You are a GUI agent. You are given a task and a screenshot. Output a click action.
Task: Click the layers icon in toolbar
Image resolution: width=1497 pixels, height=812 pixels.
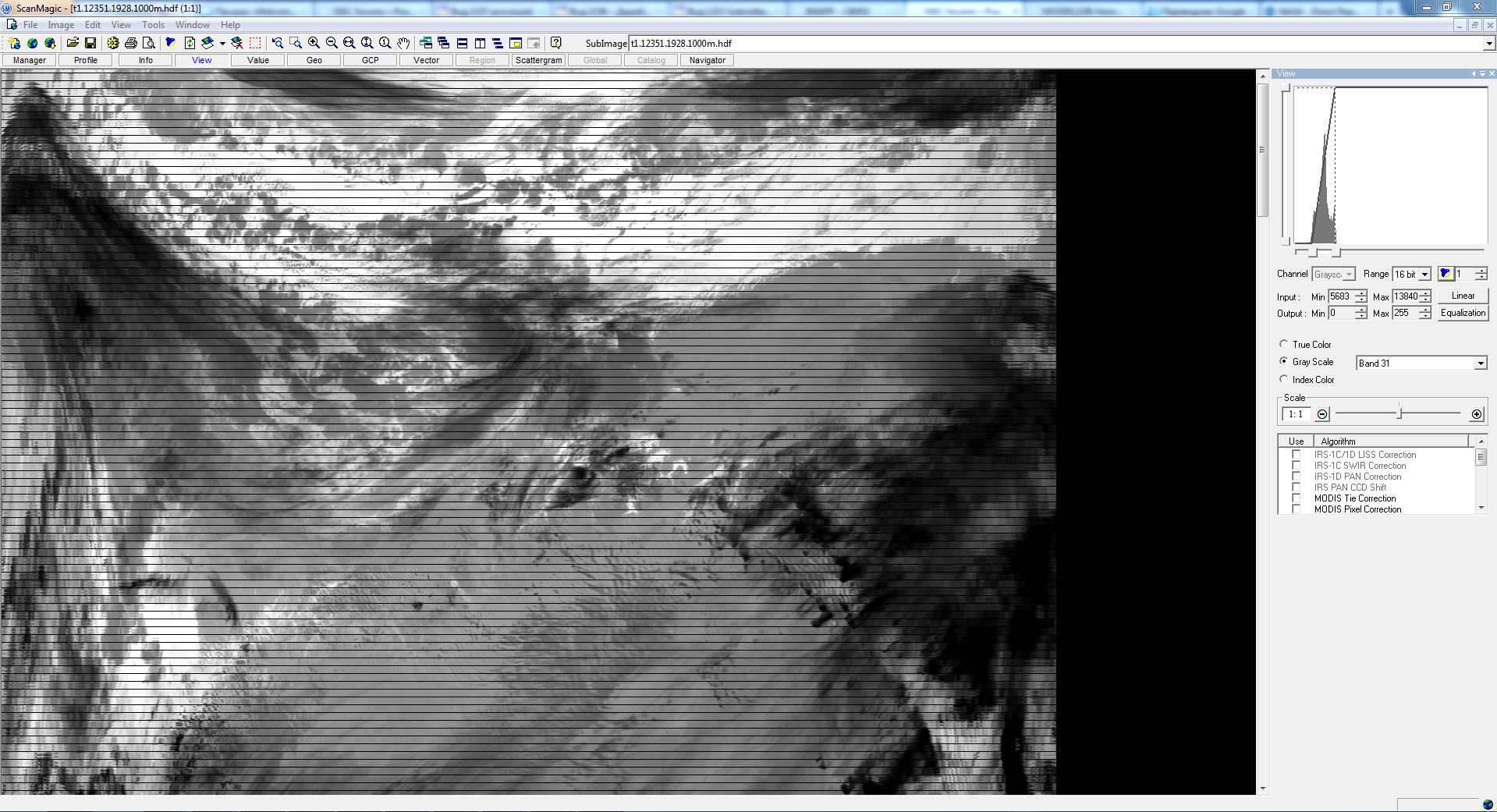coord(208,43)
